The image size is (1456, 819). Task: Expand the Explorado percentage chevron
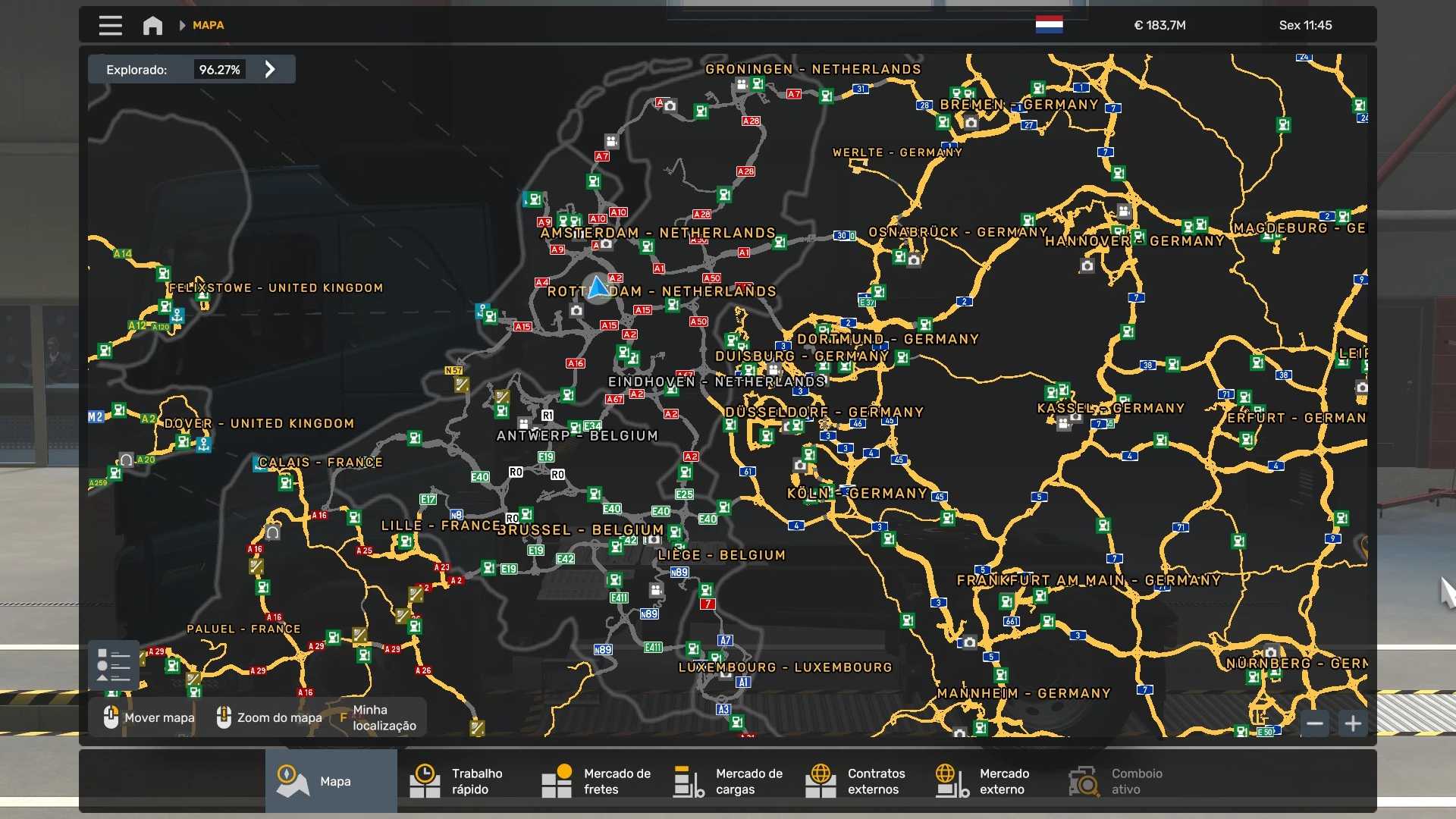tap(270, 69)
